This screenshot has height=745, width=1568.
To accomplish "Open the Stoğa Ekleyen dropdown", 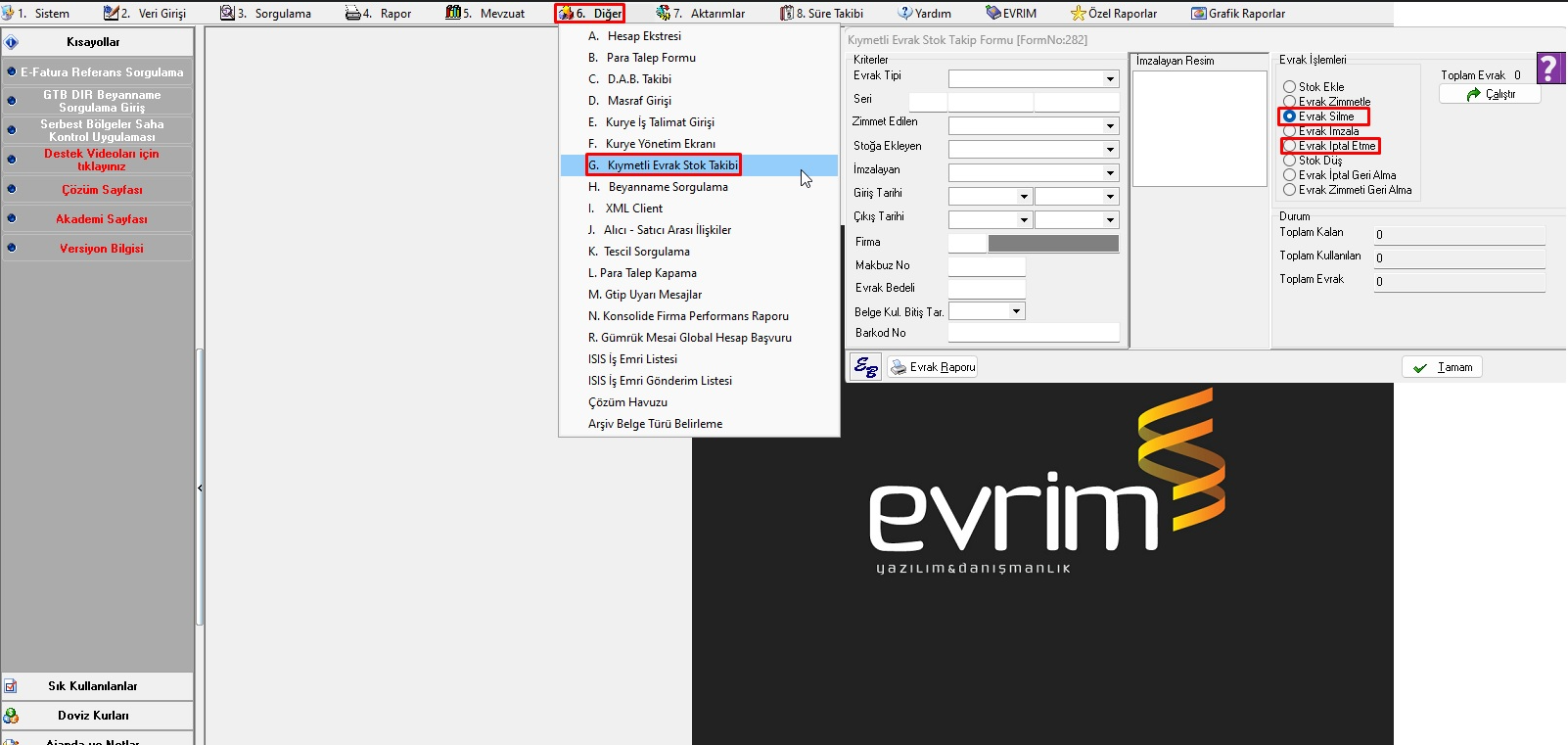I will click(x=1110, y=150).
